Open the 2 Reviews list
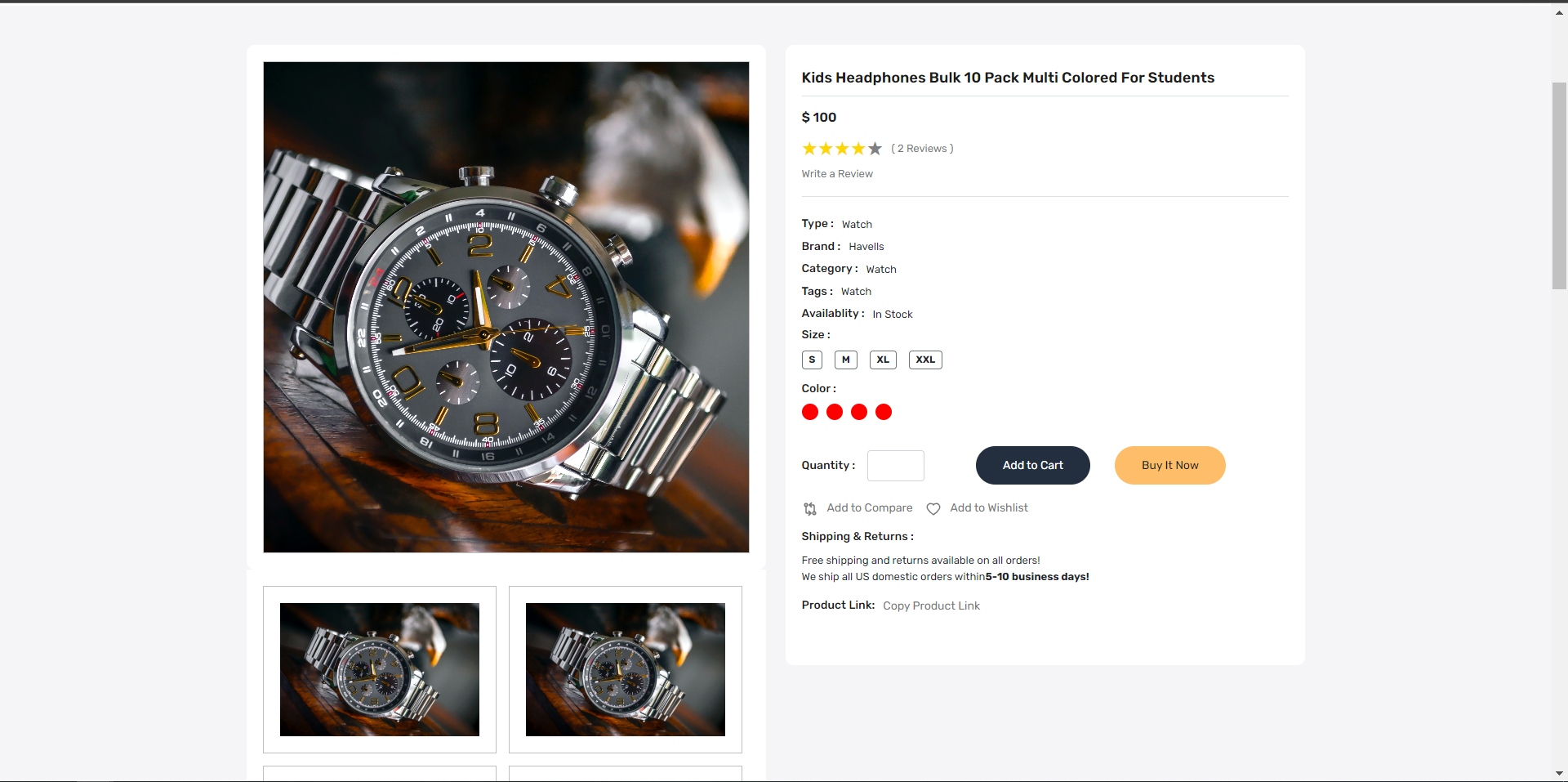 click(922, 149)
